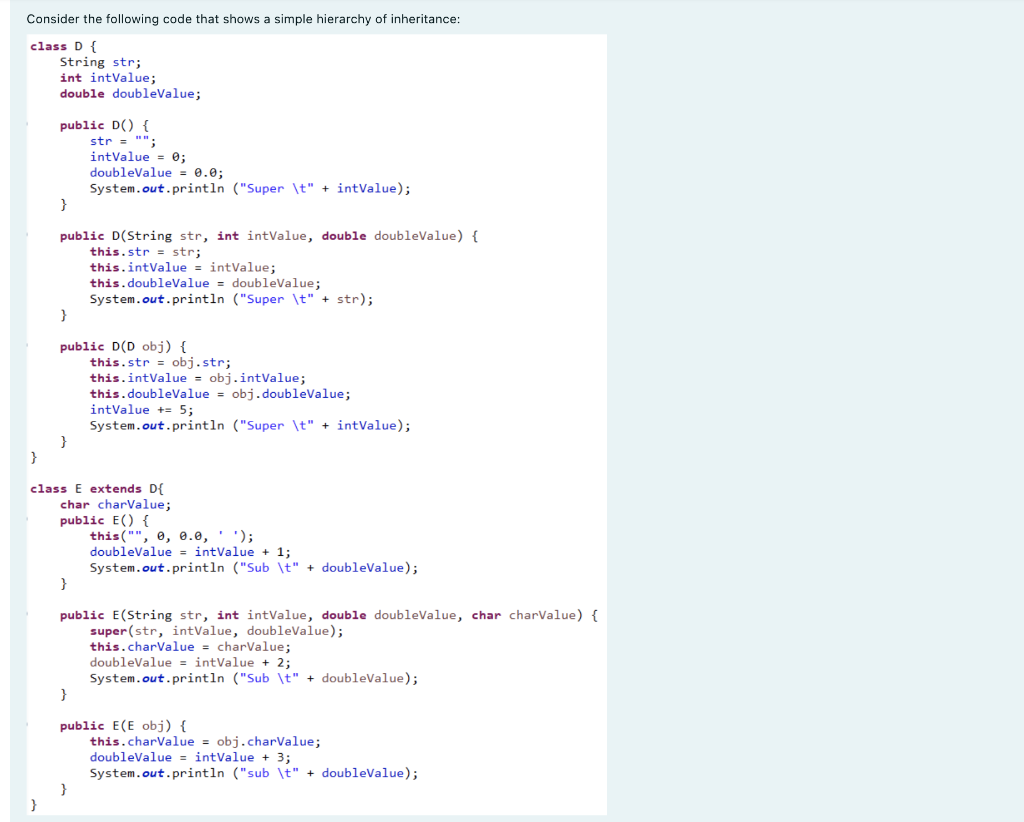Click the 'public E() {' constructor line
This screenshot has height=822, width=1024.
[104, 520]
